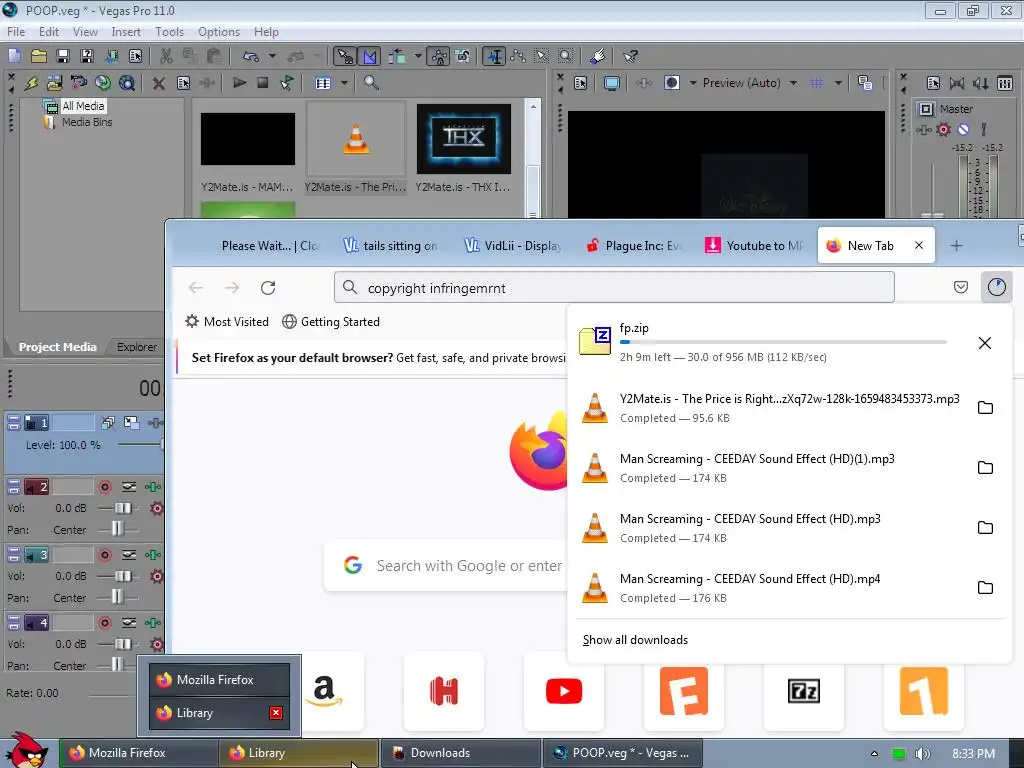Open Most Visited bookmarks

[227, 321]
